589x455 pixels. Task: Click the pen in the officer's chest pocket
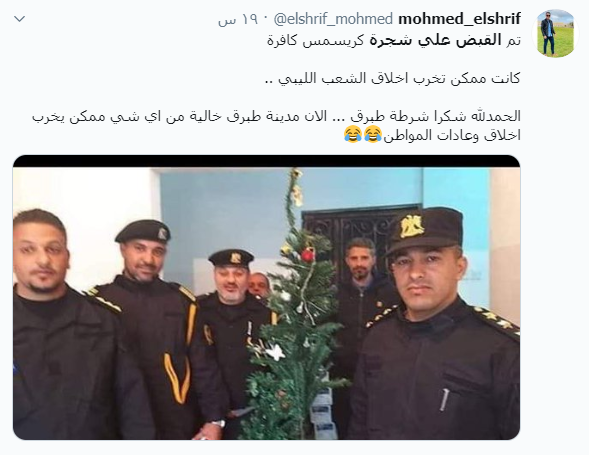point(444,400)
